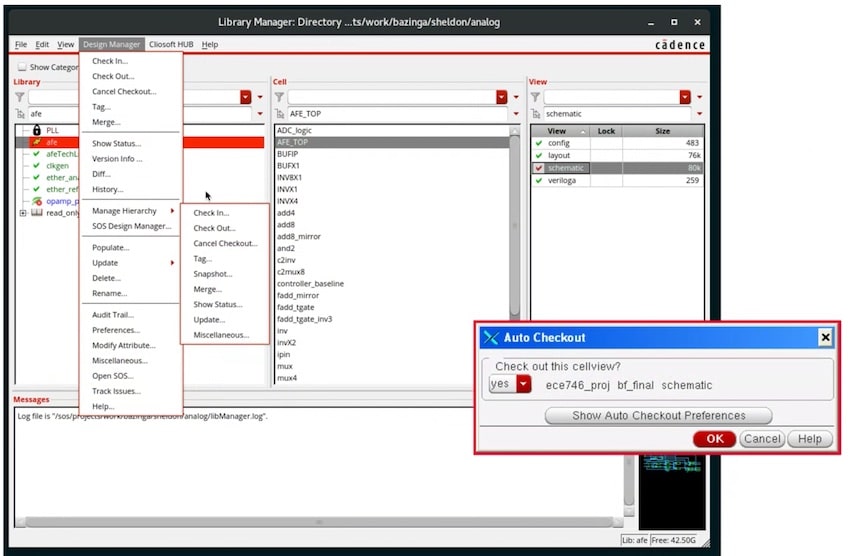Click the schematic preview thumbnail
This screenshot has height=556, width=850.
(672, 492)
